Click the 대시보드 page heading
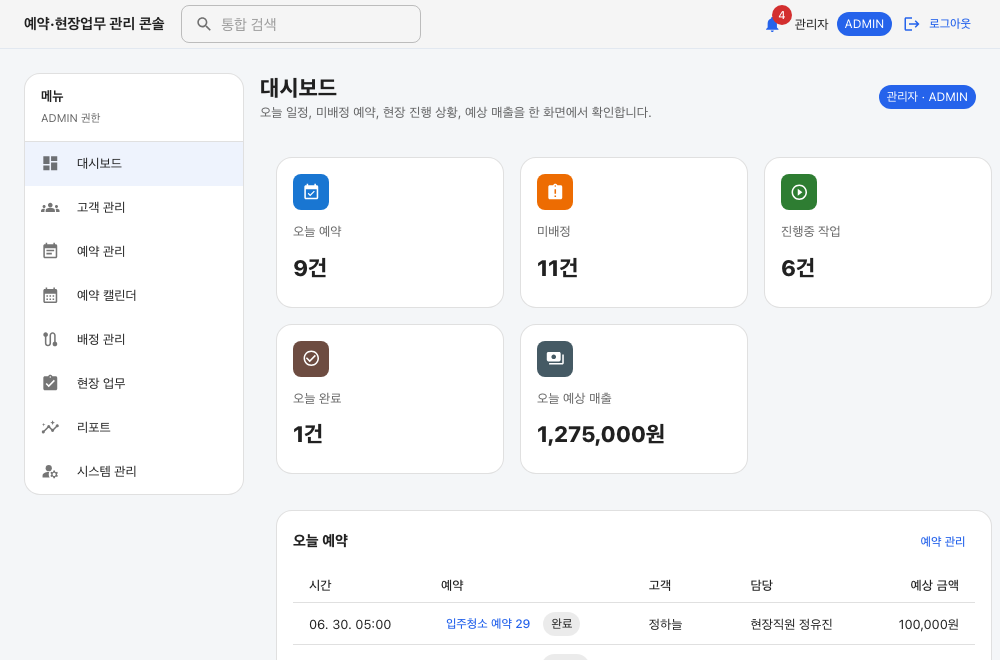 pos(298,87)
